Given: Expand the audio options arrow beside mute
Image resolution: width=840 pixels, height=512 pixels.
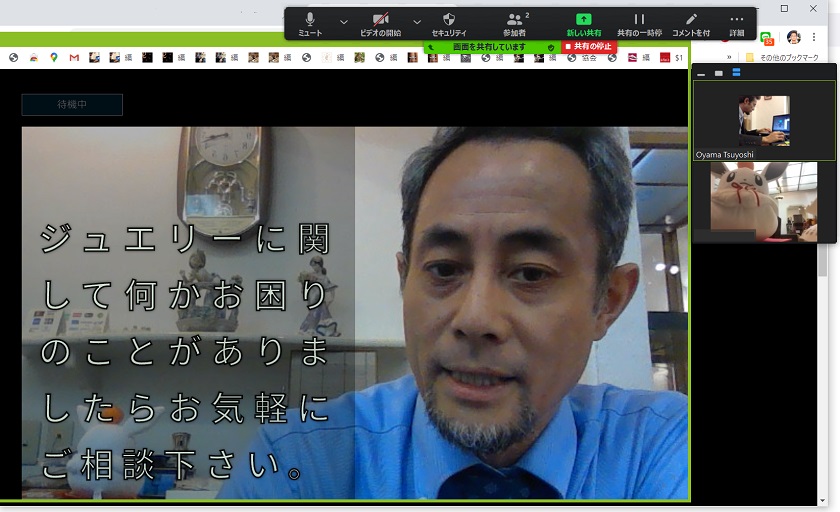Looking at the screenshot, I should (344, 21).
